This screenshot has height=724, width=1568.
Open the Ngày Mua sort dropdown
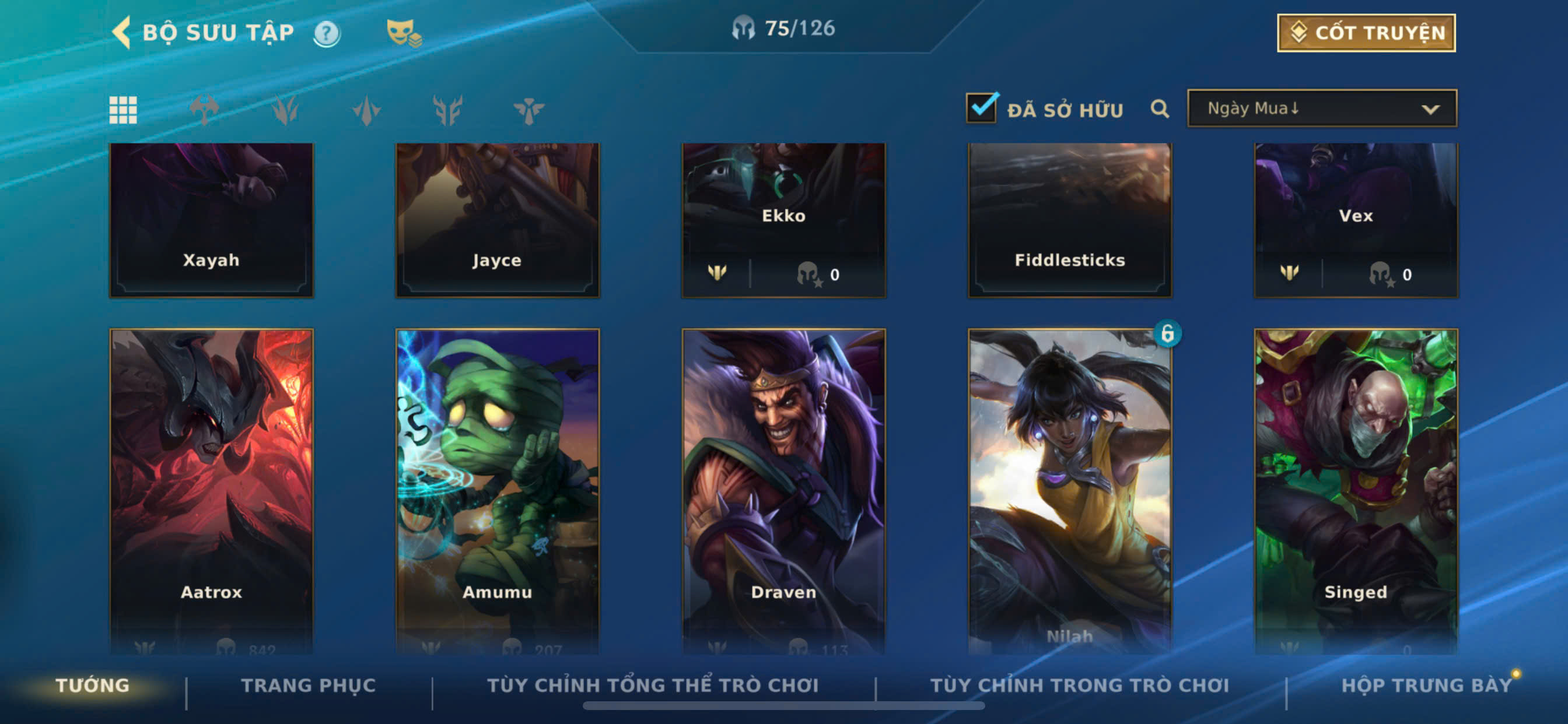(x=1322, y=108)
